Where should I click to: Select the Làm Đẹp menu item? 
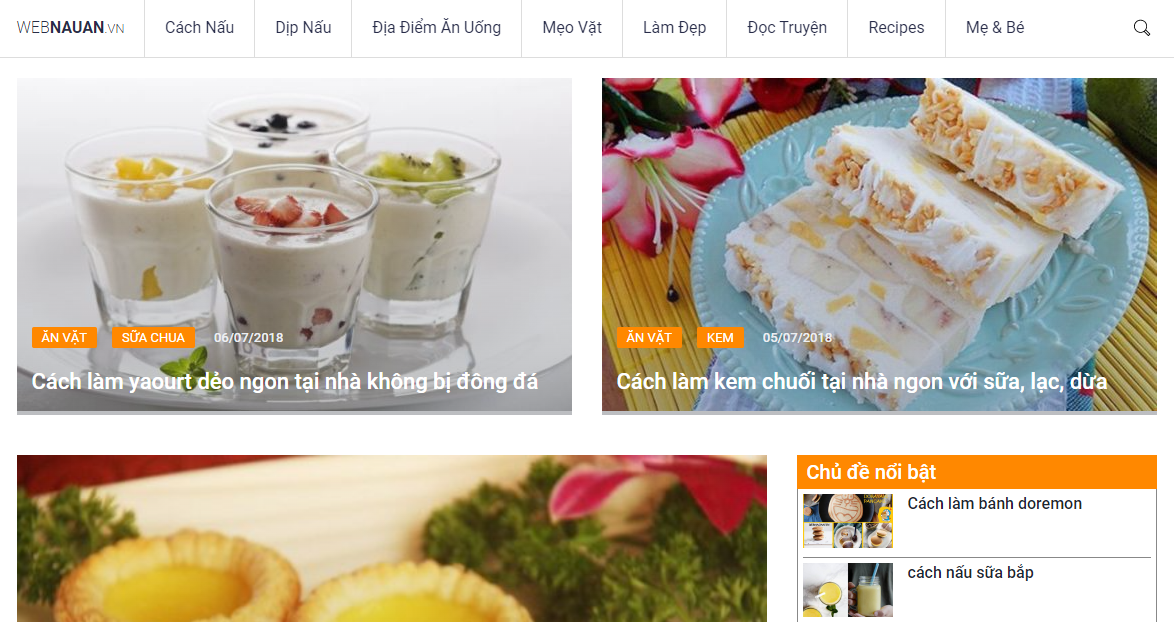click(674, 28)
